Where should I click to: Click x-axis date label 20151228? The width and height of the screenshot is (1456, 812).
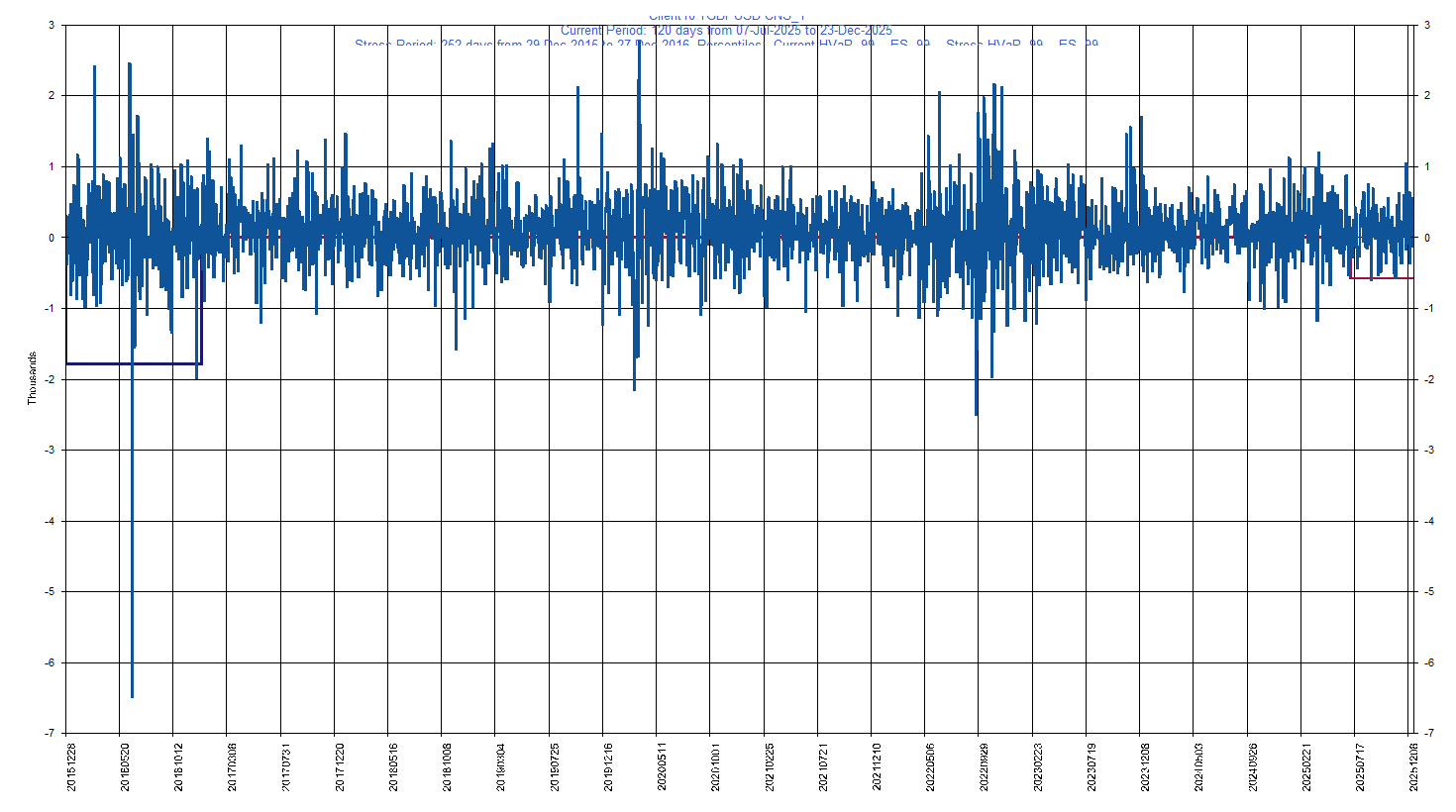(x=71, y=766)
